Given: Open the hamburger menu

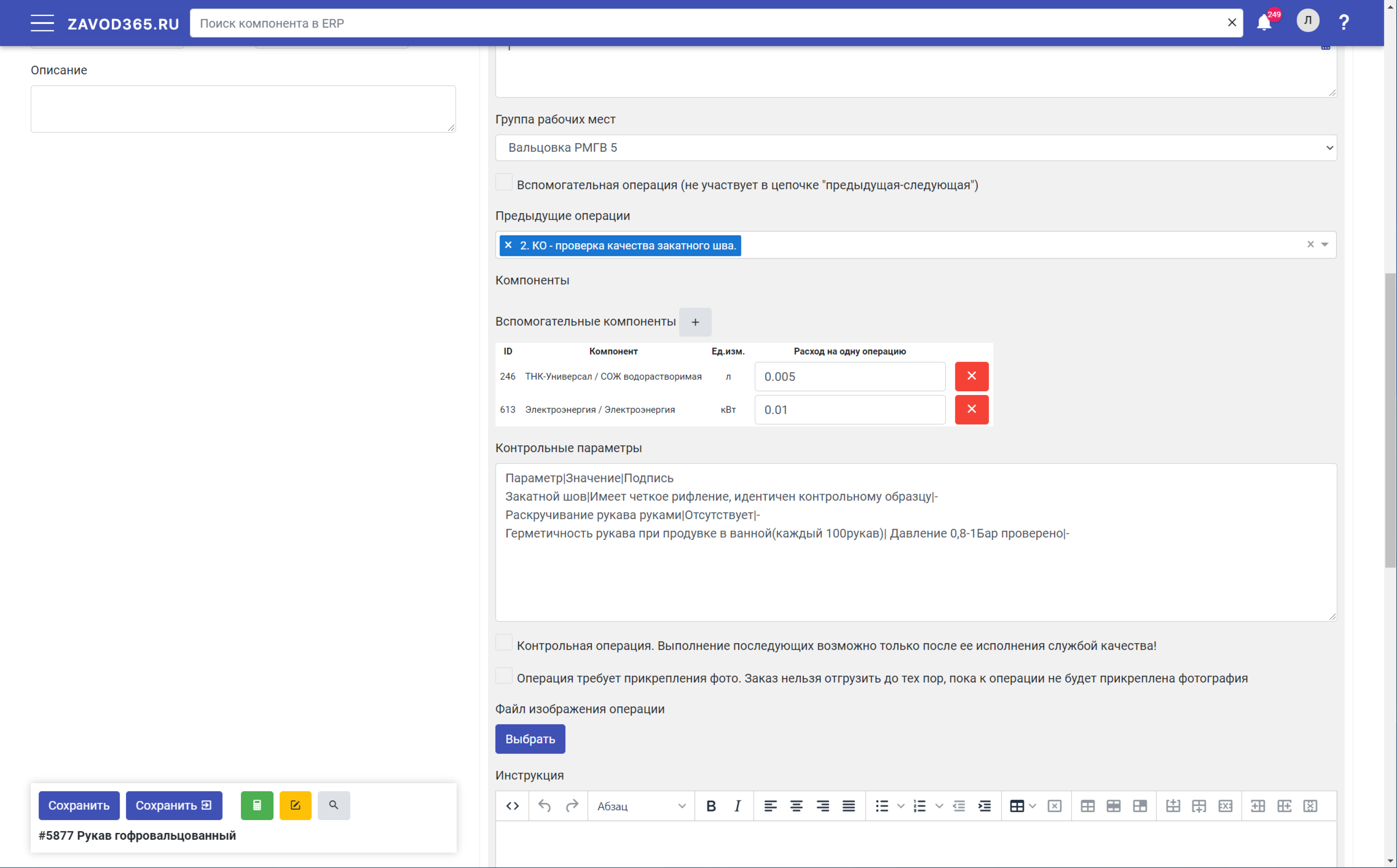Looking at the screenshot, I should [42, 23].
